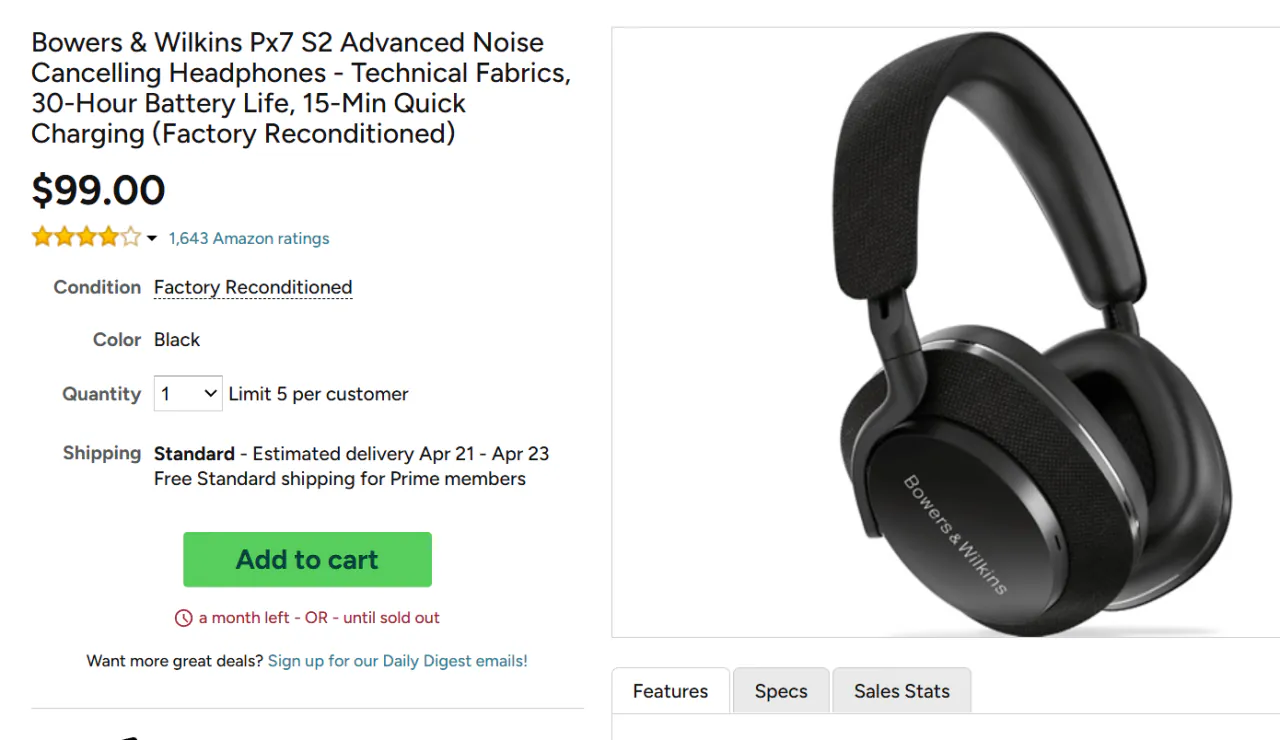Click the Factory Reconditioned condition link
Viewport: 1280px width, 740px height.
pos(252,287)
